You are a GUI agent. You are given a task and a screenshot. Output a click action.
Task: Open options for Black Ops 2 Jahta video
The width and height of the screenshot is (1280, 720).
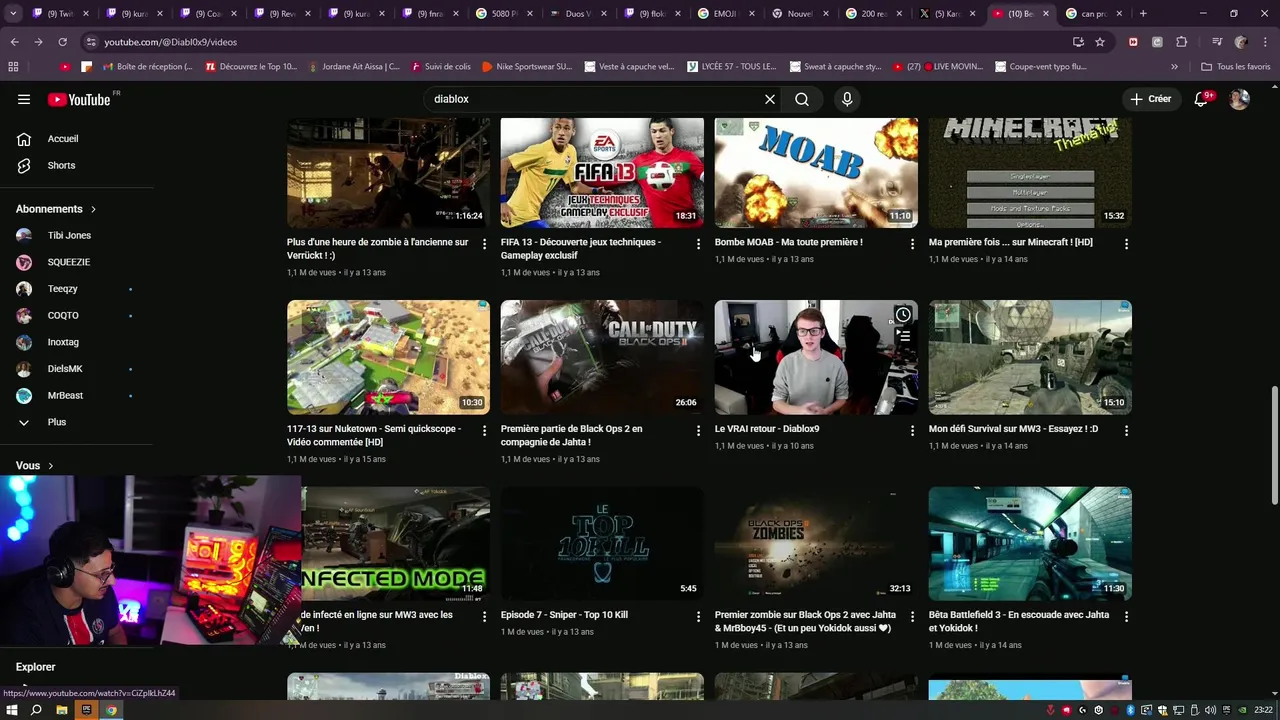point(698,431)
